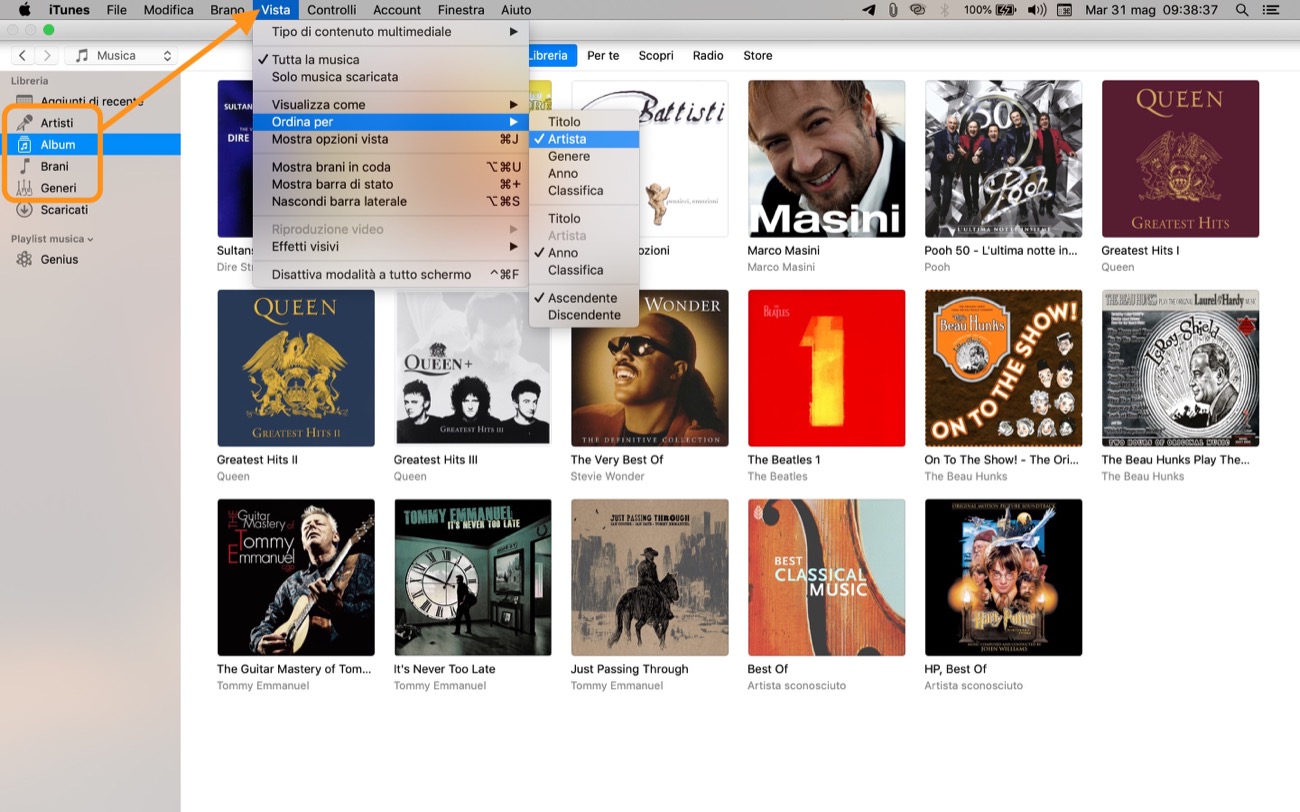Open the Account menu
This screenshot has height=812, width=1300.
click(x=397, y=10)
